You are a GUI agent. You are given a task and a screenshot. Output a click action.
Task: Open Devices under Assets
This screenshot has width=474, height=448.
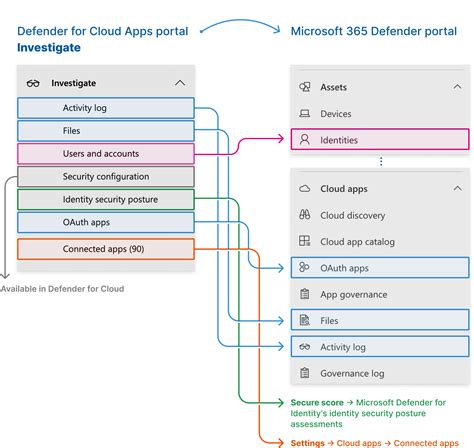coord(336,114)
